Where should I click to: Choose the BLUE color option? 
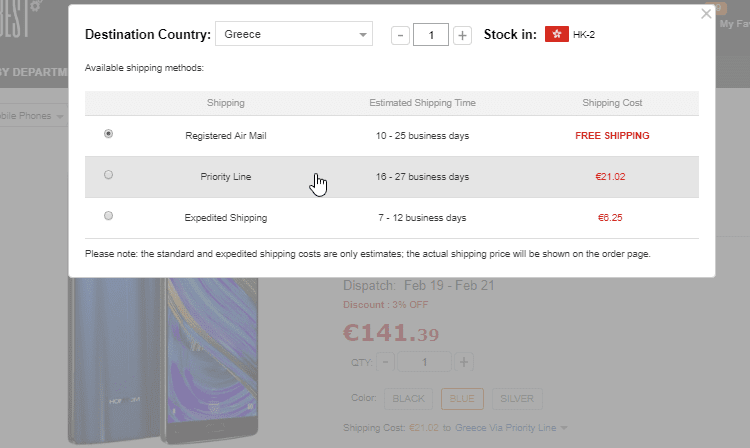pos(462,398)
